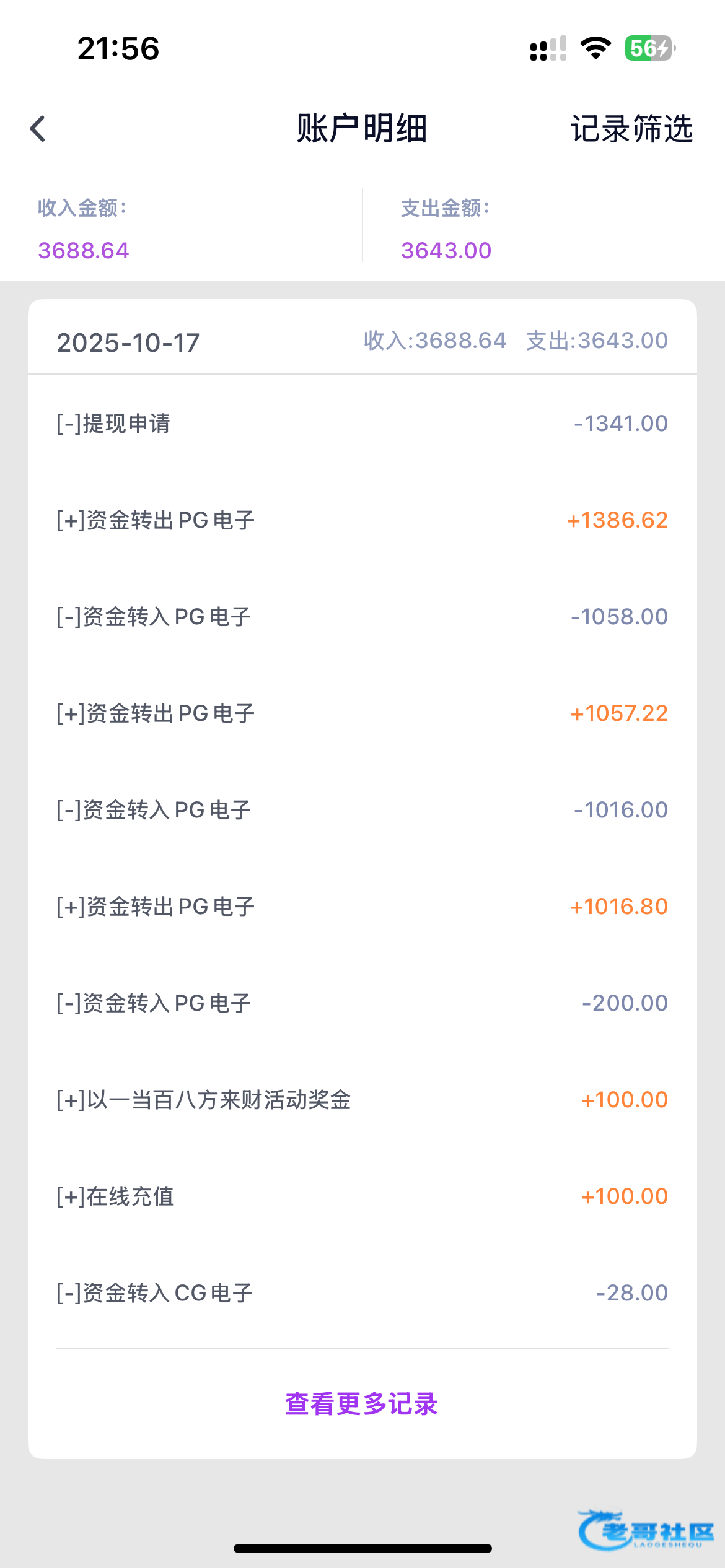
Task: Tap the 资金转入 CG电子 -28.00 row
Action: 362,1293
